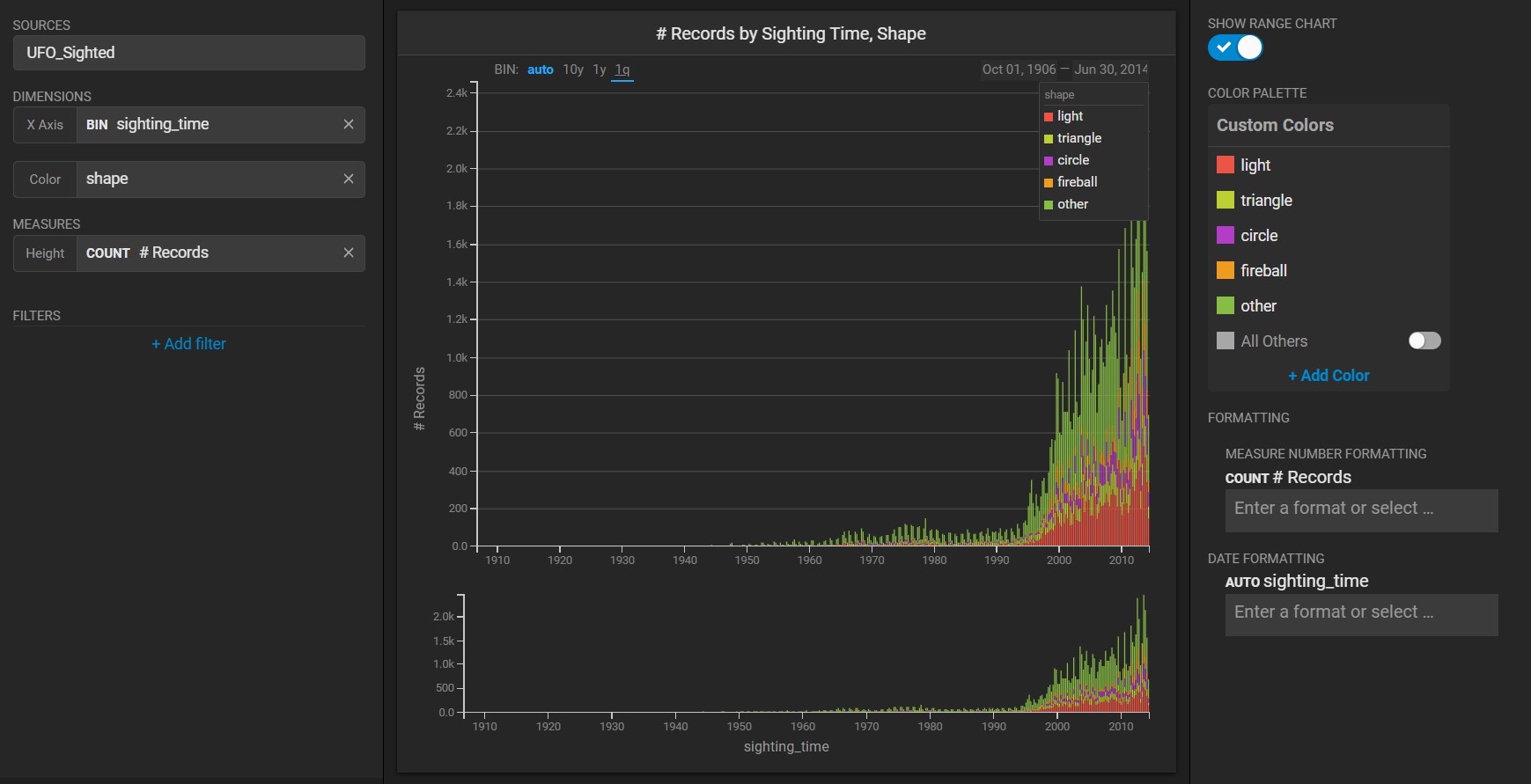Click the purple circle color swatch
The image size is (1531, 784).
coord(1225,235)
